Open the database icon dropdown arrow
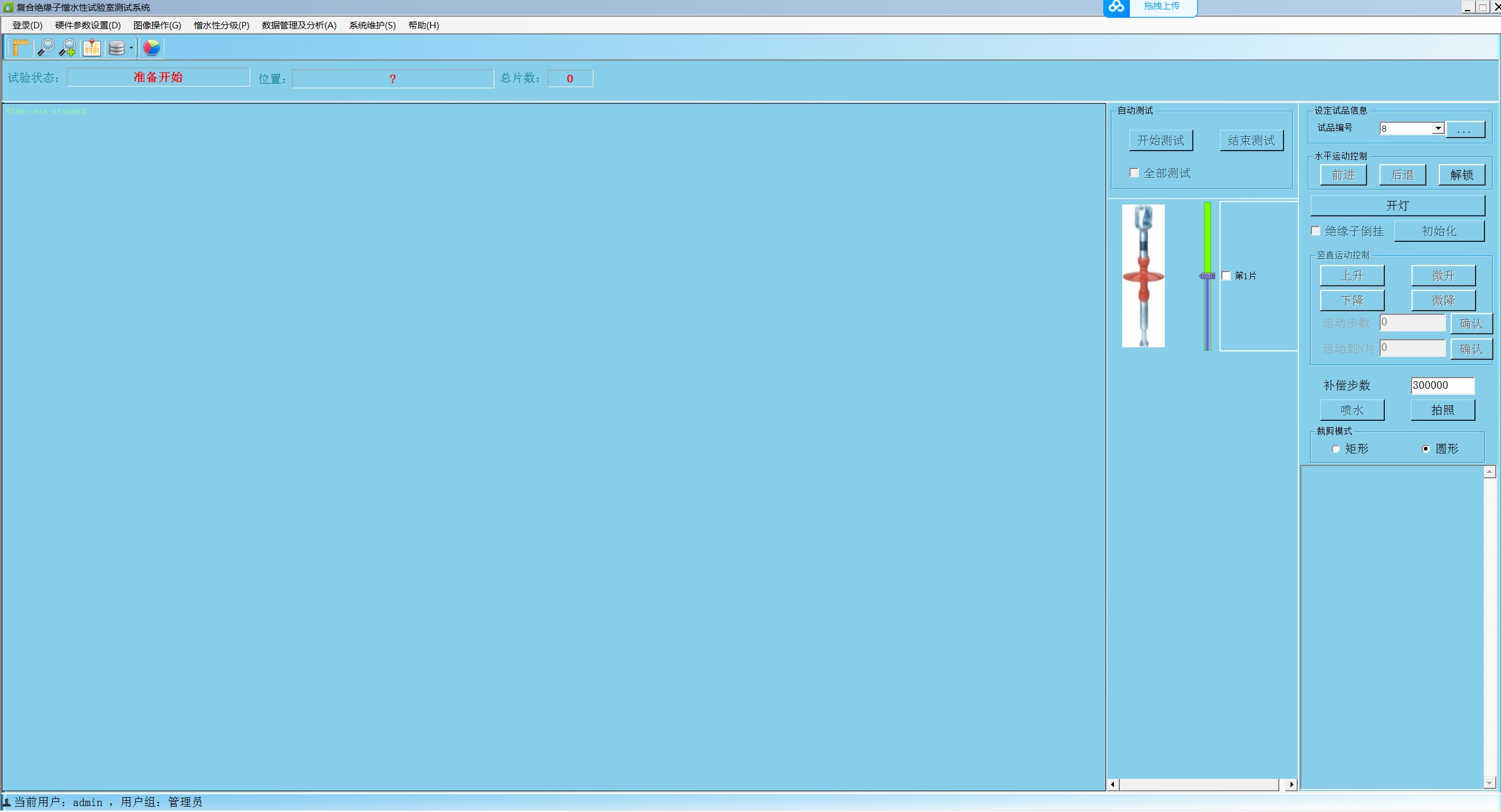This screenshot has height=812, width=1501. (x=131, y=48)
